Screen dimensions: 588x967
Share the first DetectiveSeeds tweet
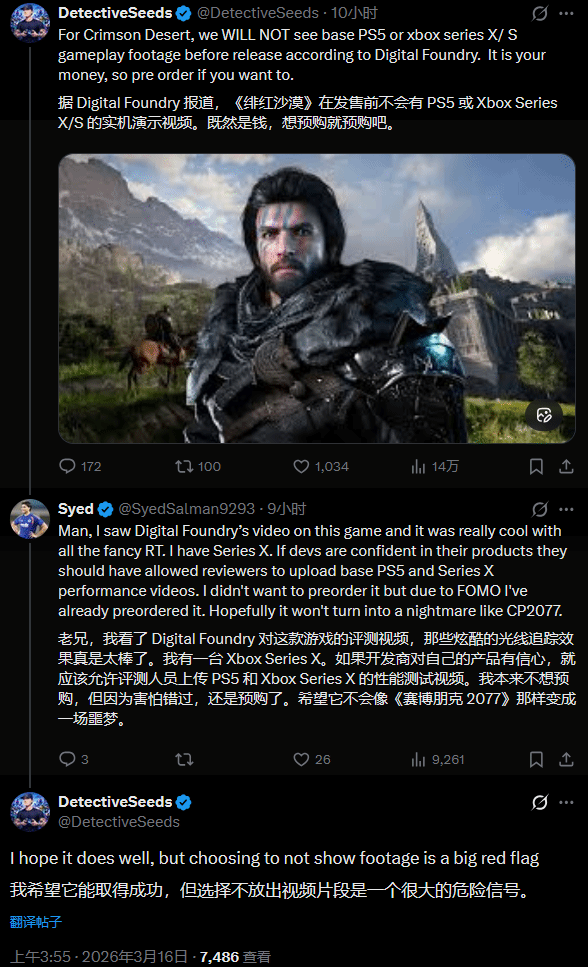pyautogui.click(x=566, y=466)
